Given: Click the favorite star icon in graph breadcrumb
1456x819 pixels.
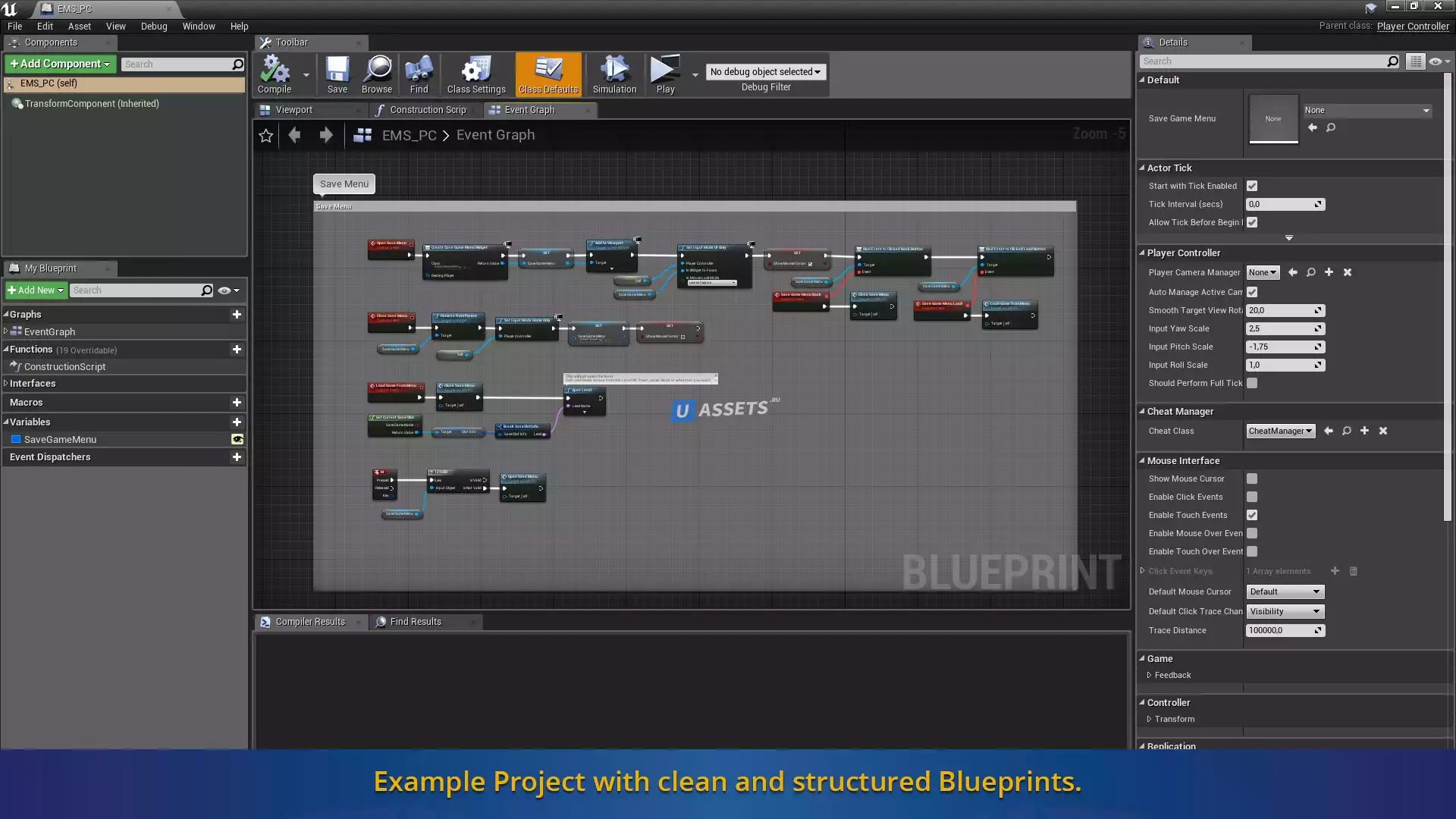Looking at the screenshot, I should (266, 136).
